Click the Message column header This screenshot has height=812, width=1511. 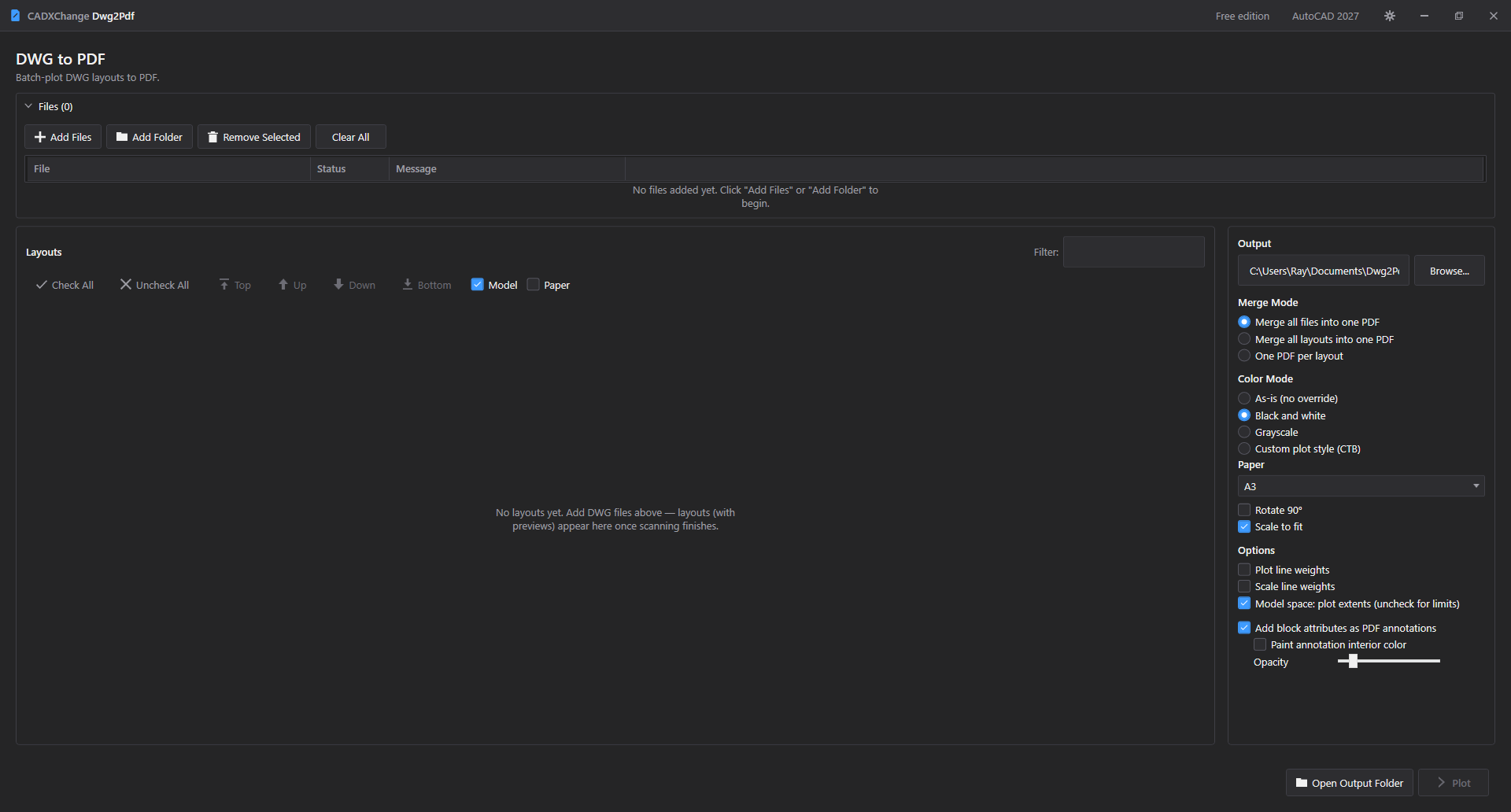507,168
